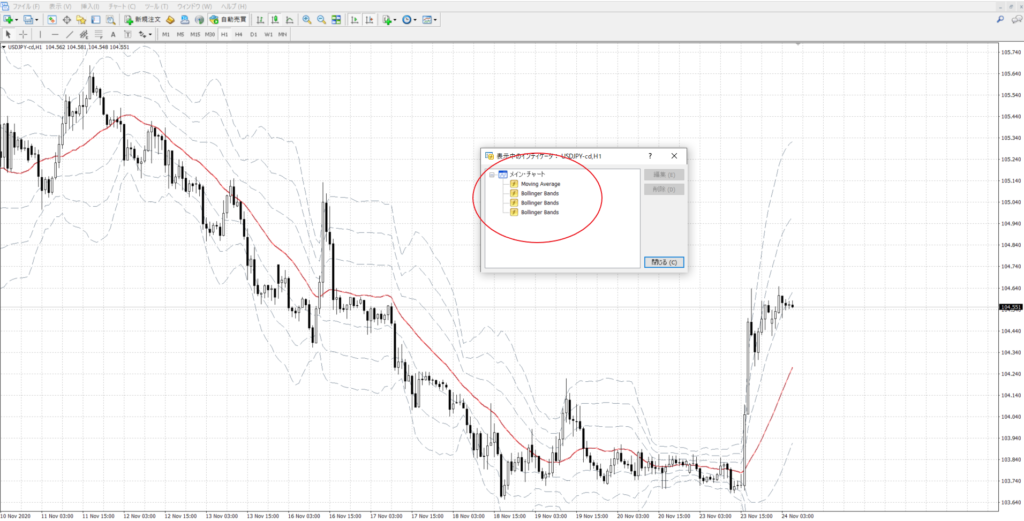Zoom in the chart with magnifier plus
This screenshot has height=521, width=1024.
[x=306, y=20]
